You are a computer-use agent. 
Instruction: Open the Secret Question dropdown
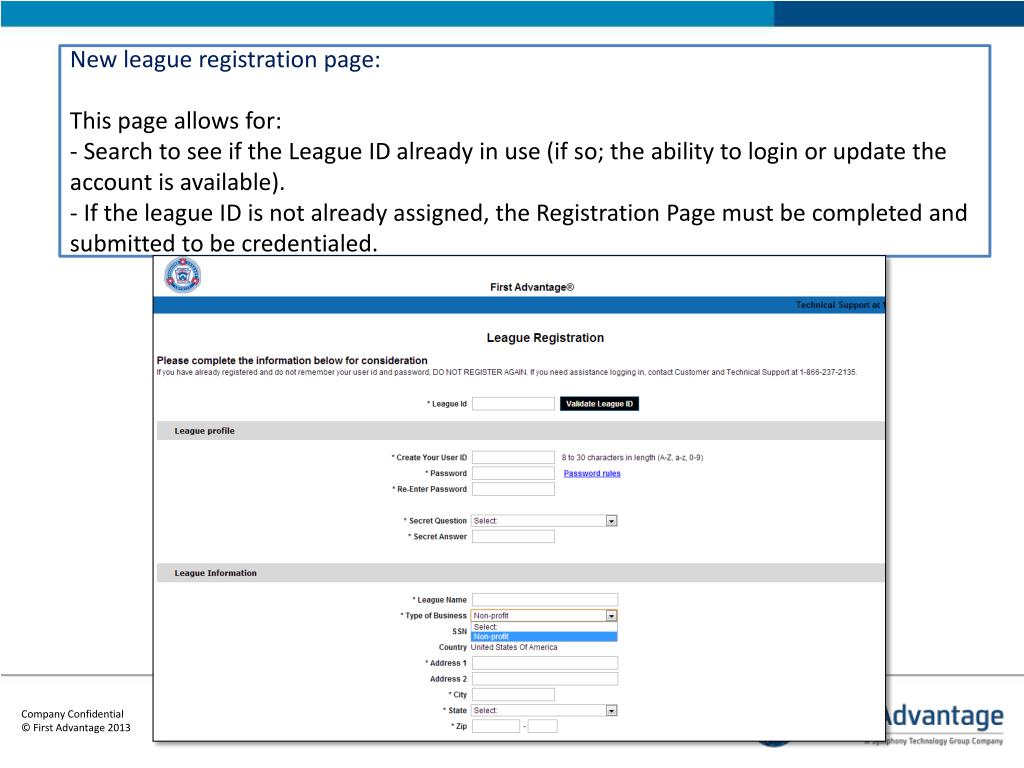pyautogui.click(x=545, y=520)
